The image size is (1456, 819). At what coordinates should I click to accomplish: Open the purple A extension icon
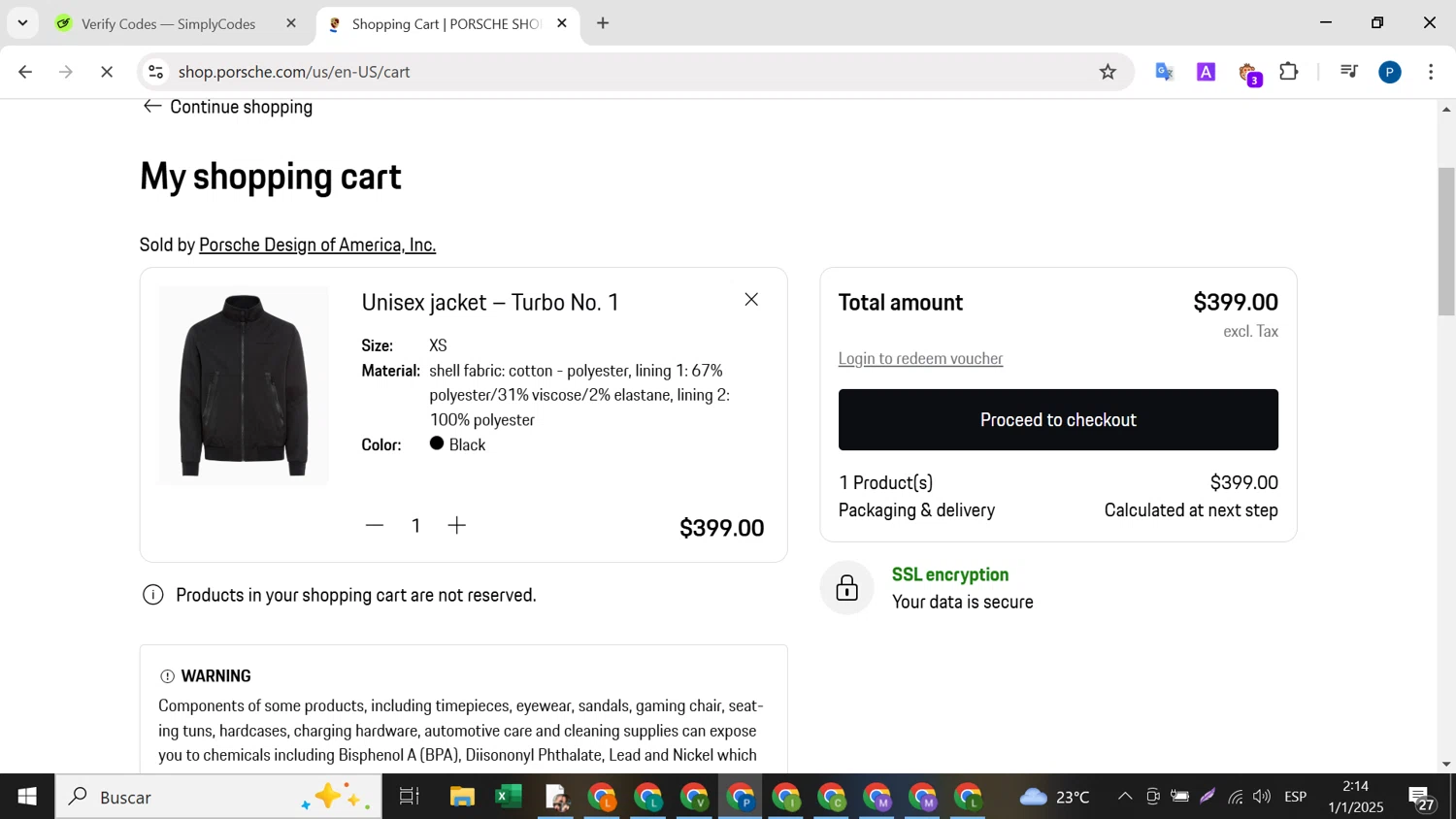[x=1206, y=72]
